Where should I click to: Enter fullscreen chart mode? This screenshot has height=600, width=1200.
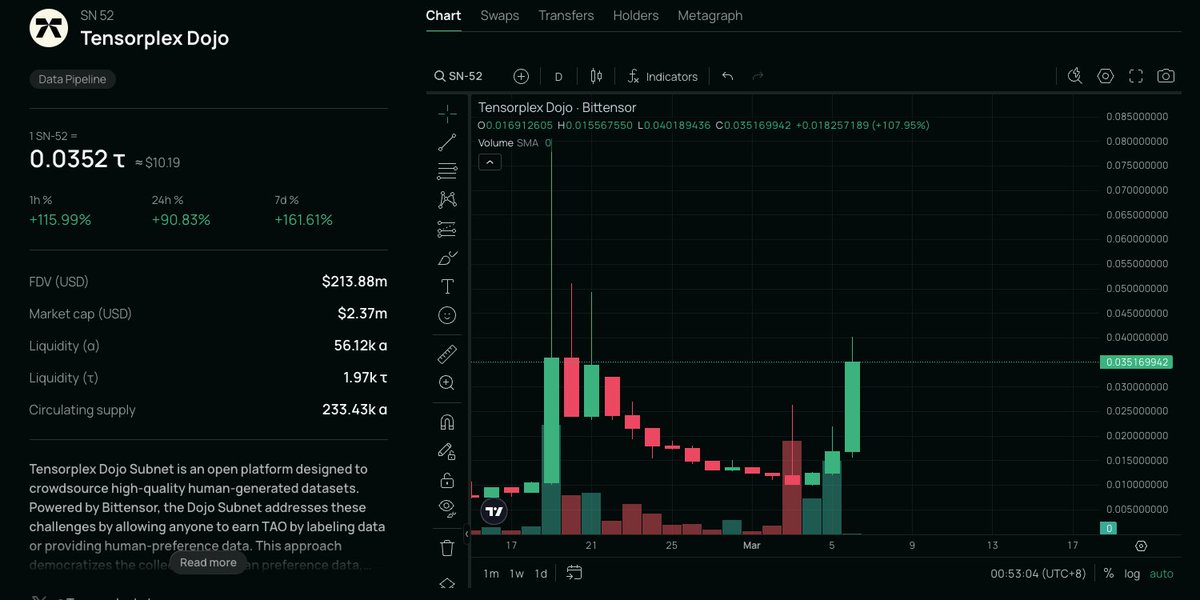tap(1136, 76)
